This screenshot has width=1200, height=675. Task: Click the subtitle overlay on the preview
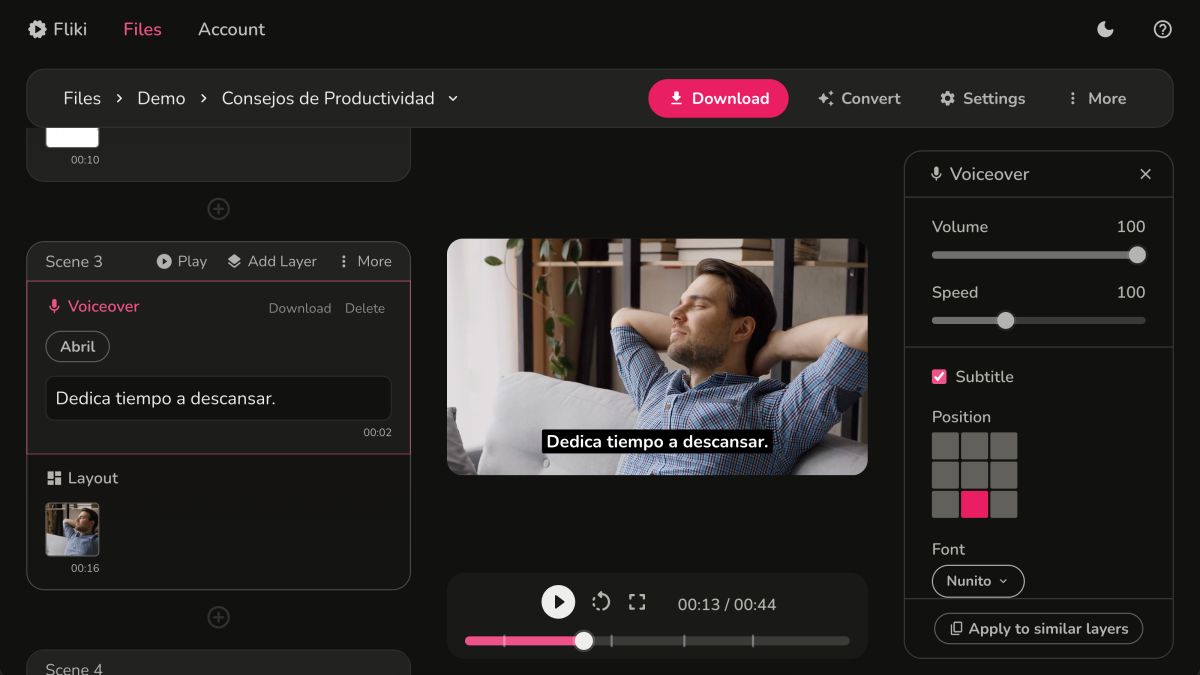pos(657,441)
